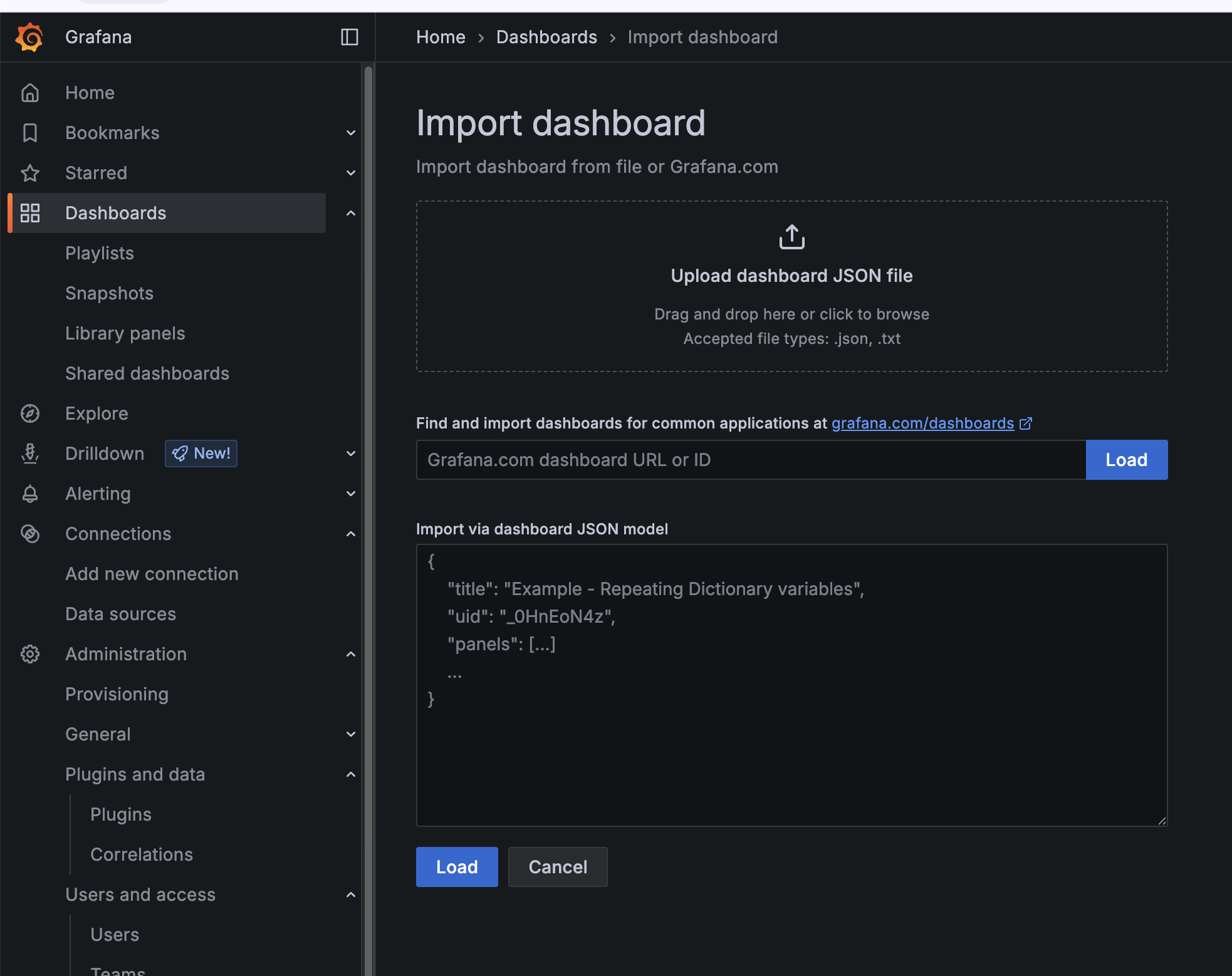Click the Bookmarks icon in sidebar

coord(30,133)
